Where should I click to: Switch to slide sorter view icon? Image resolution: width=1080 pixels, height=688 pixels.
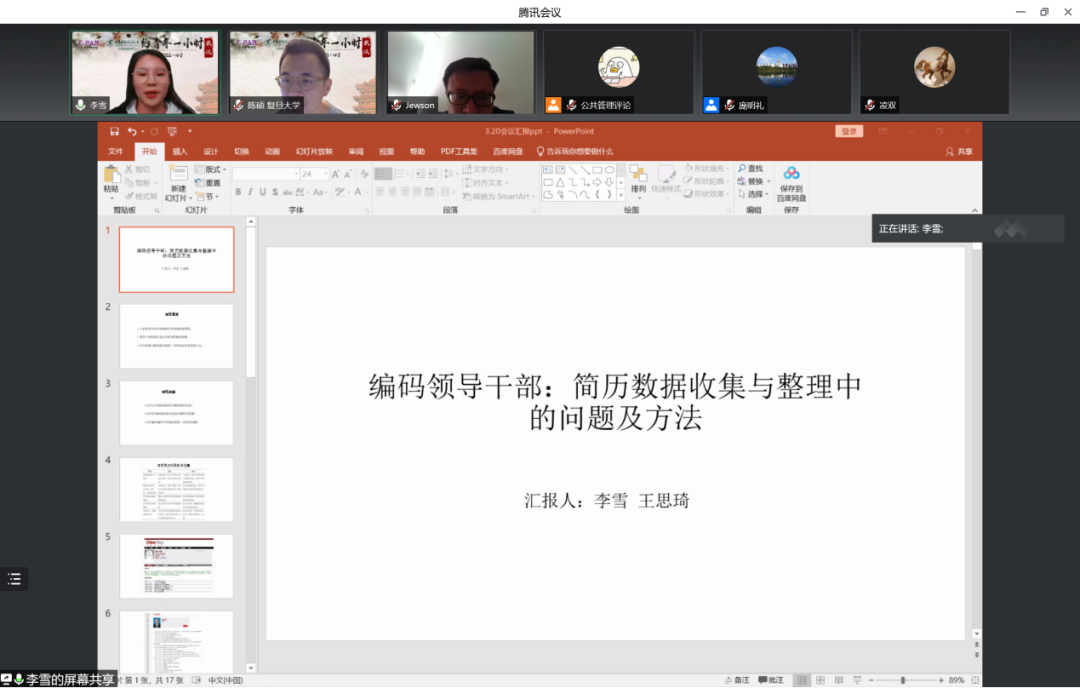click(x=820, y=680)
